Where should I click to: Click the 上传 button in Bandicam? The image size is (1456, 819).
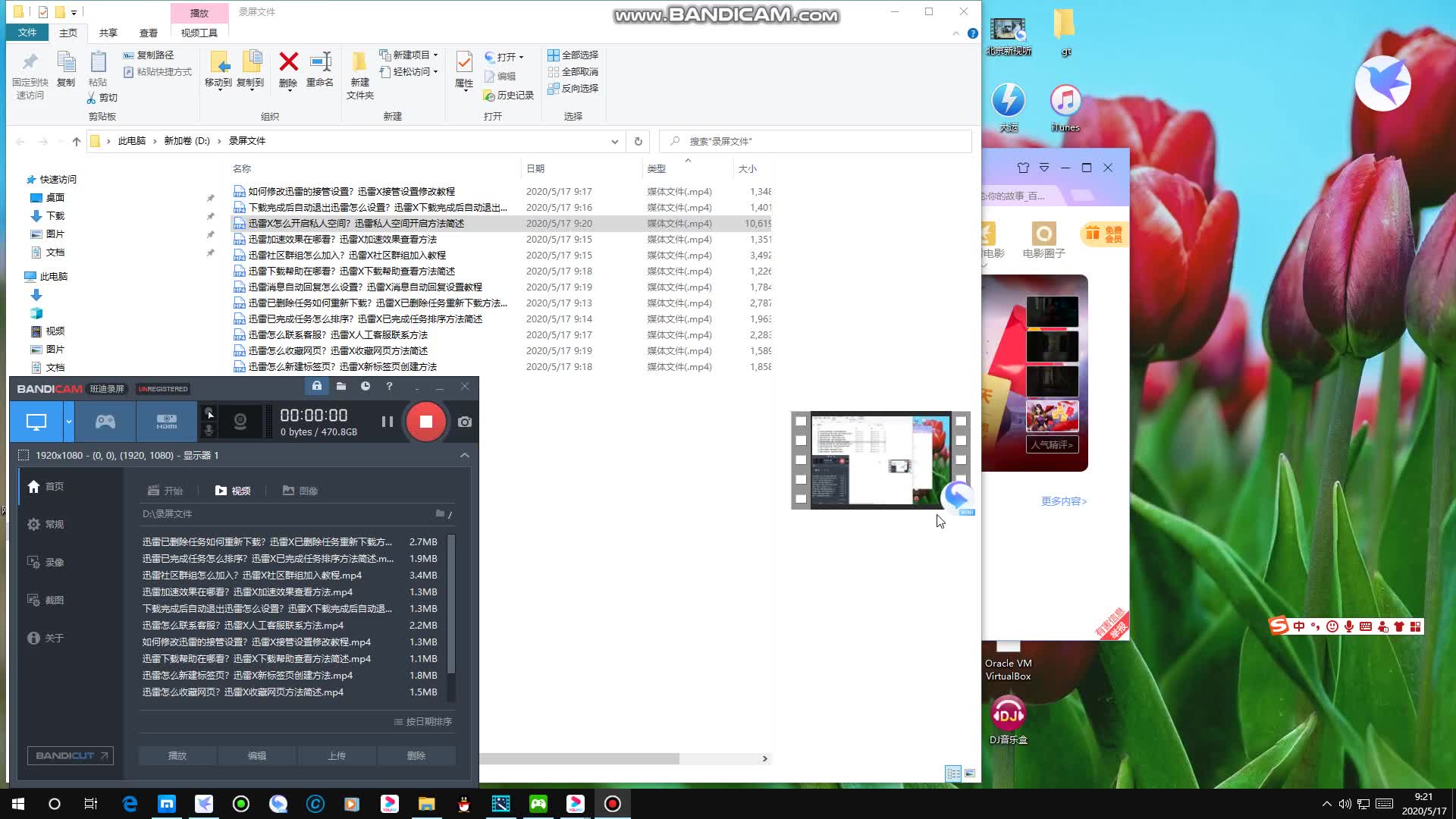pos(337,756)
